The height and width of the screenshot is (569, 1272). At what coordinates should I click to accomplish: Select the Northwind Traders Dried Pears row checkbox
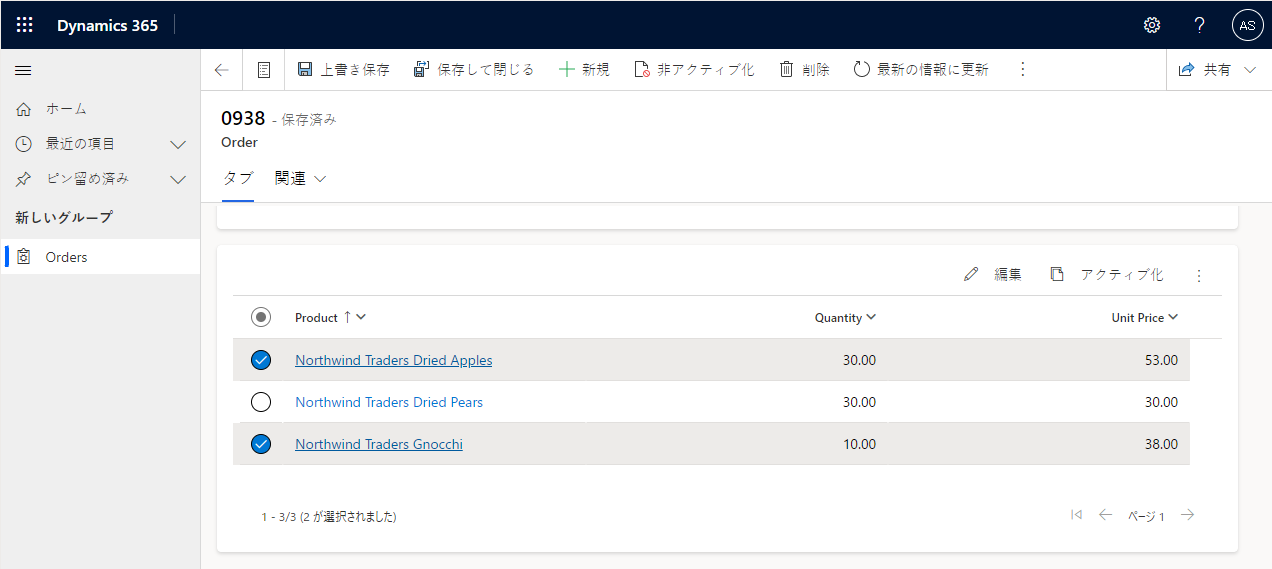pos(261,402)
